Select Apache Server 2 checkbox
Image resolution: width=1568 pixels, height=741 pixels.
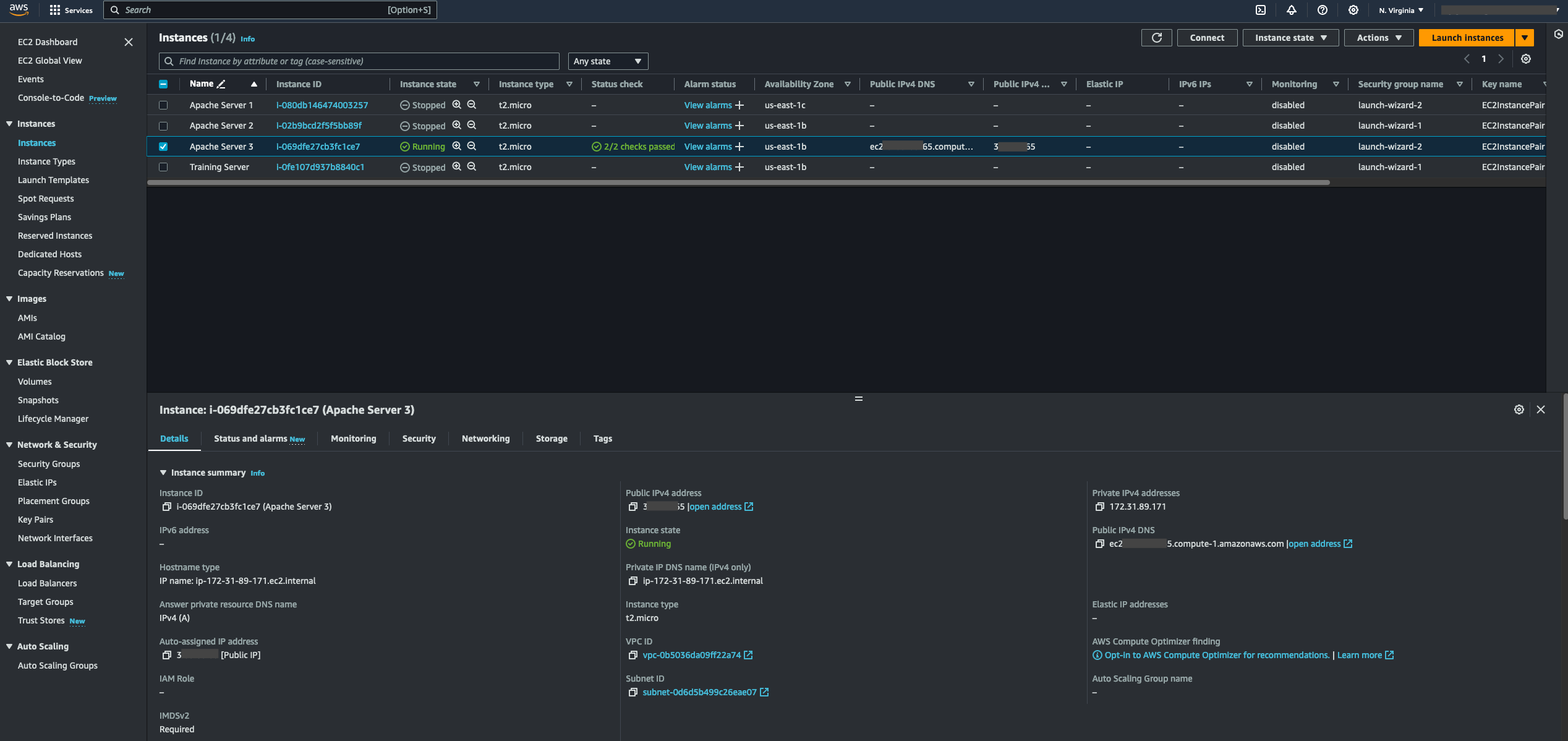click(x=163, y=126)
